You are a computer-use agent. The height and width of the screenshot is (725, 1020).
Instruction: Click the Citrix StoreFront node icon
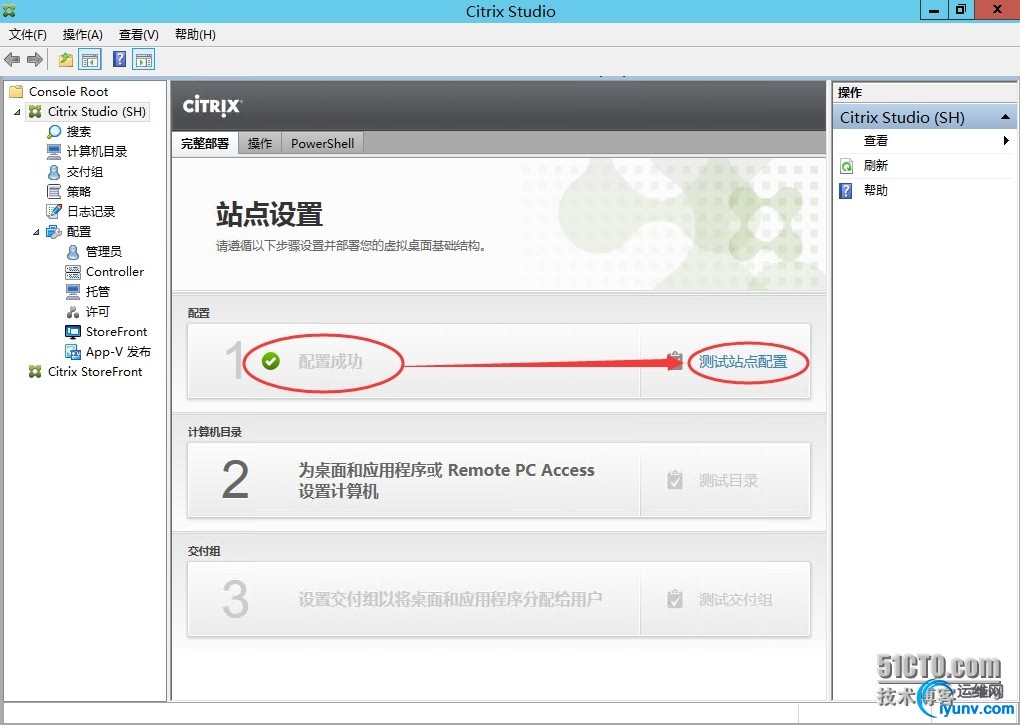(35, 372)
